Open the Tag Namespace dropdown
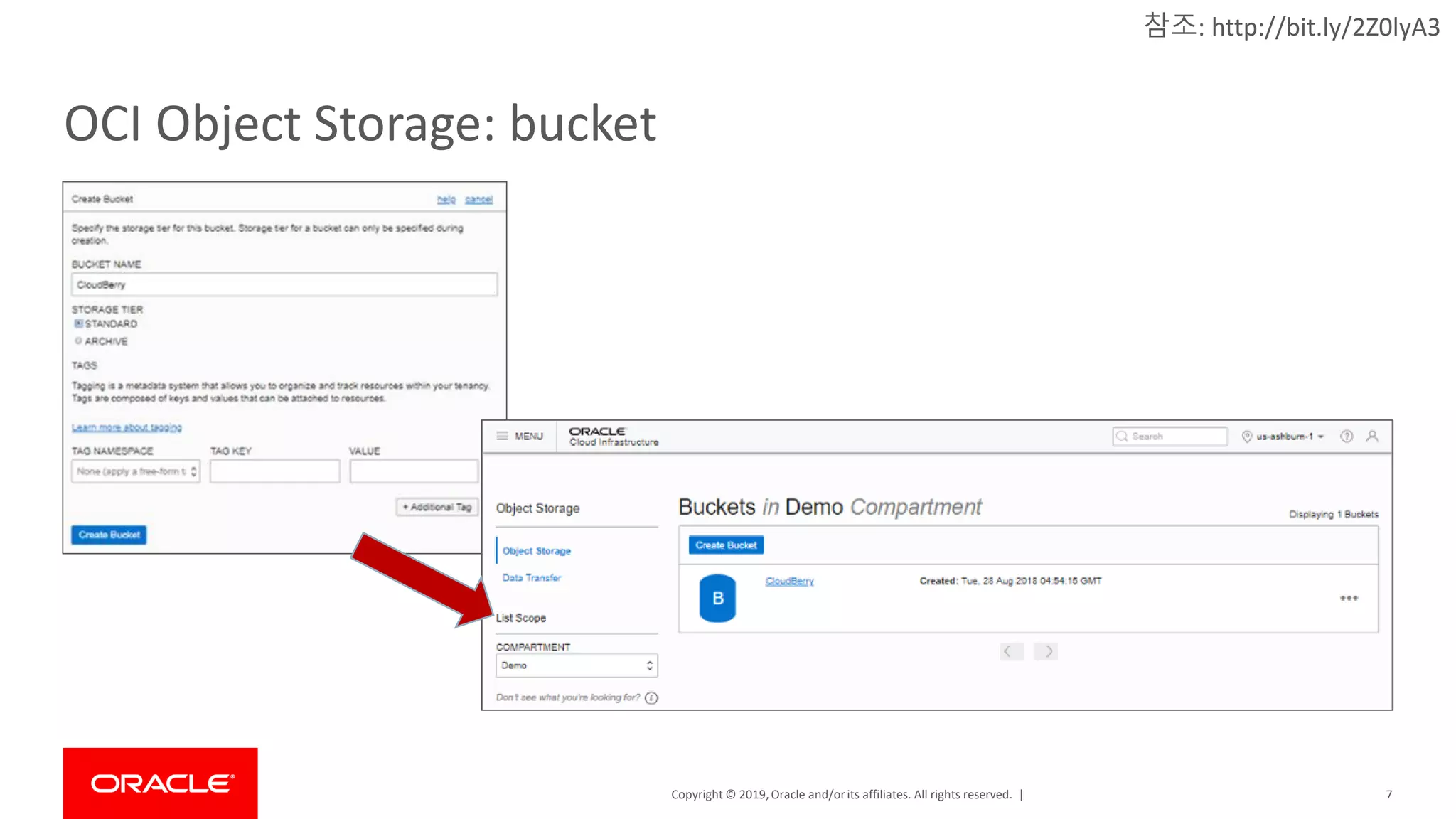Screen dimensions: 1456x819 pos(136,471)
